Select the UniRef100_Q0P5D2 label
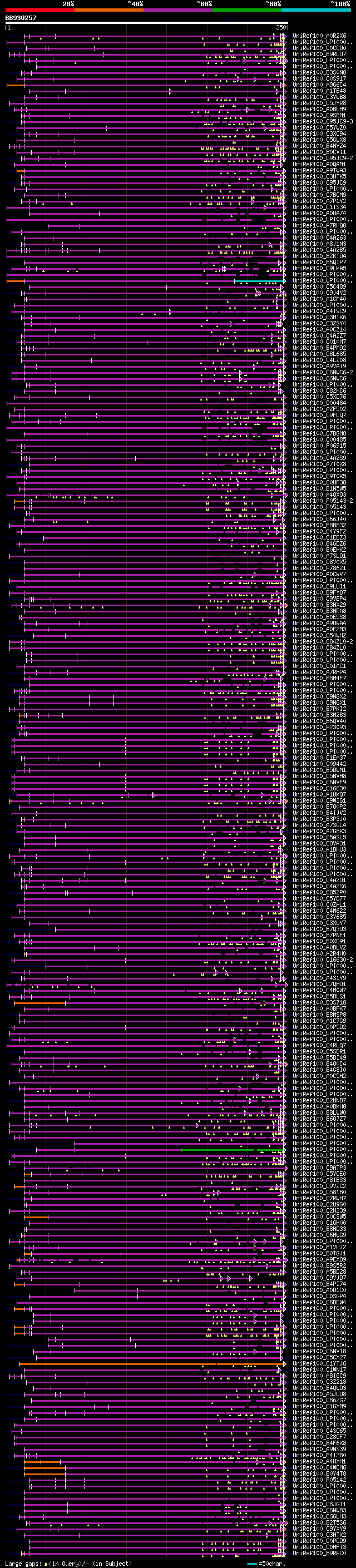Image resolution: width=356 pixels, height=1568 pixels. [319, 1027]
